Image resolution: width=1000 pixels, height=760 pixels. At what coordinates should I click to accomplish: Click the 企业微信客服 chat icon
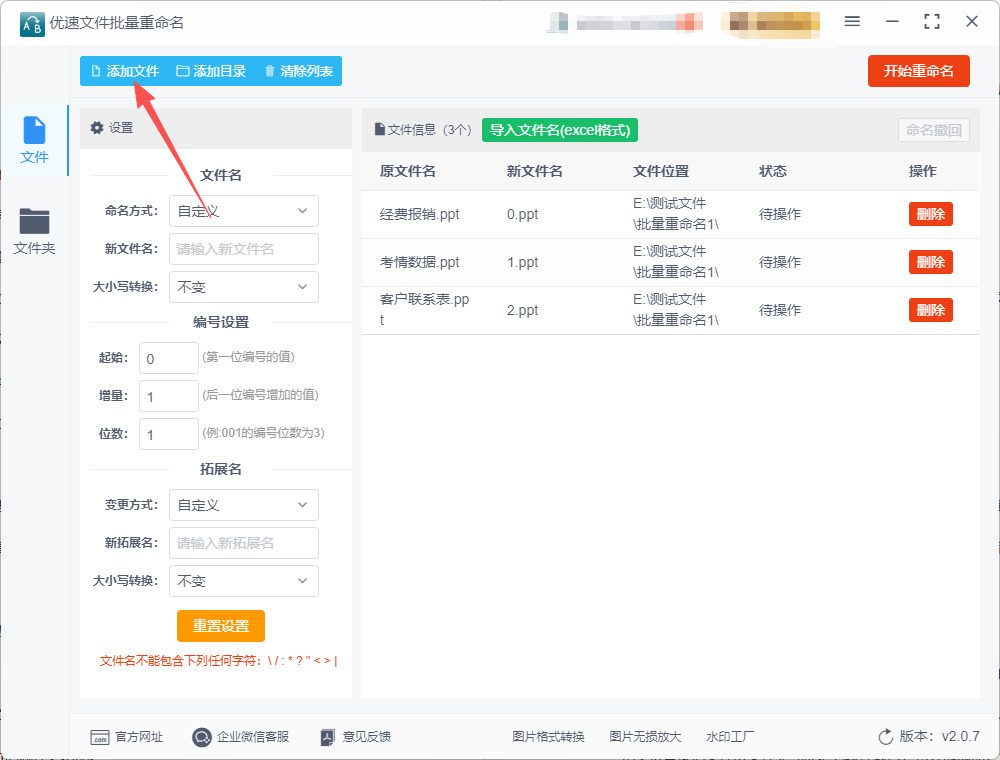202,738
